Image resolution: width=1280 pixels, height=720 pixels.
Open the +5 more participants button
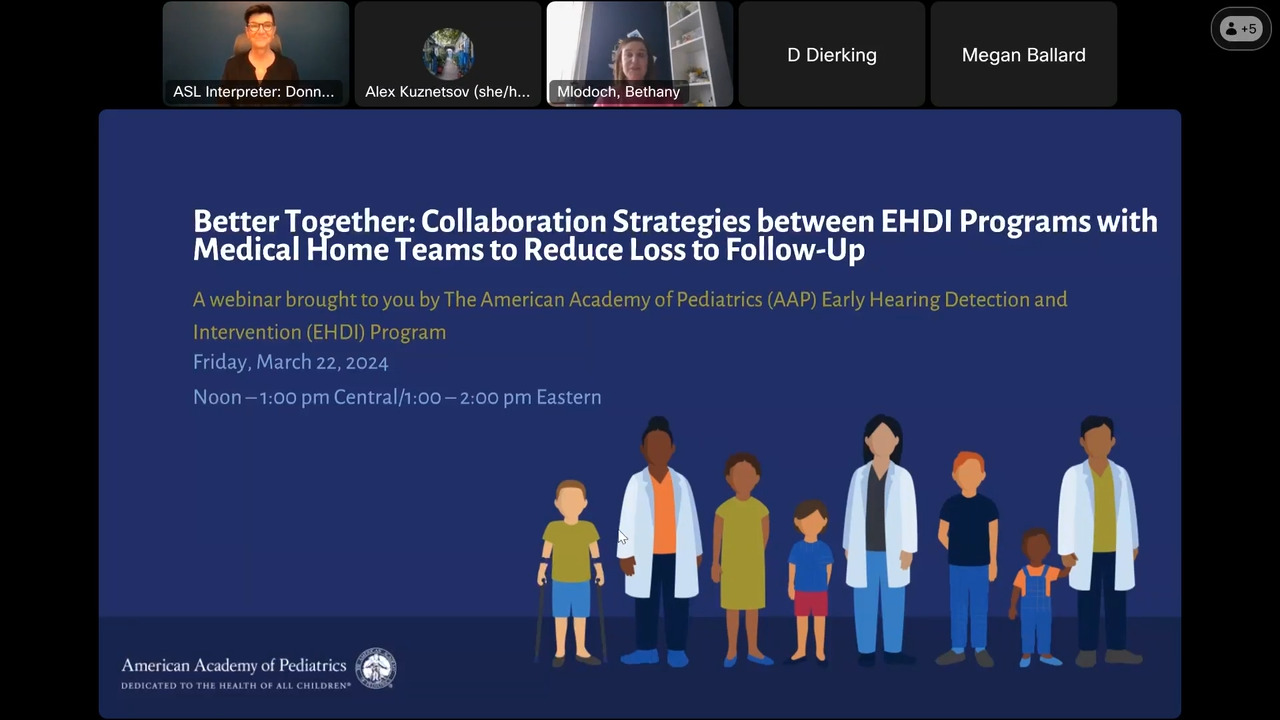pos(1241,29)
